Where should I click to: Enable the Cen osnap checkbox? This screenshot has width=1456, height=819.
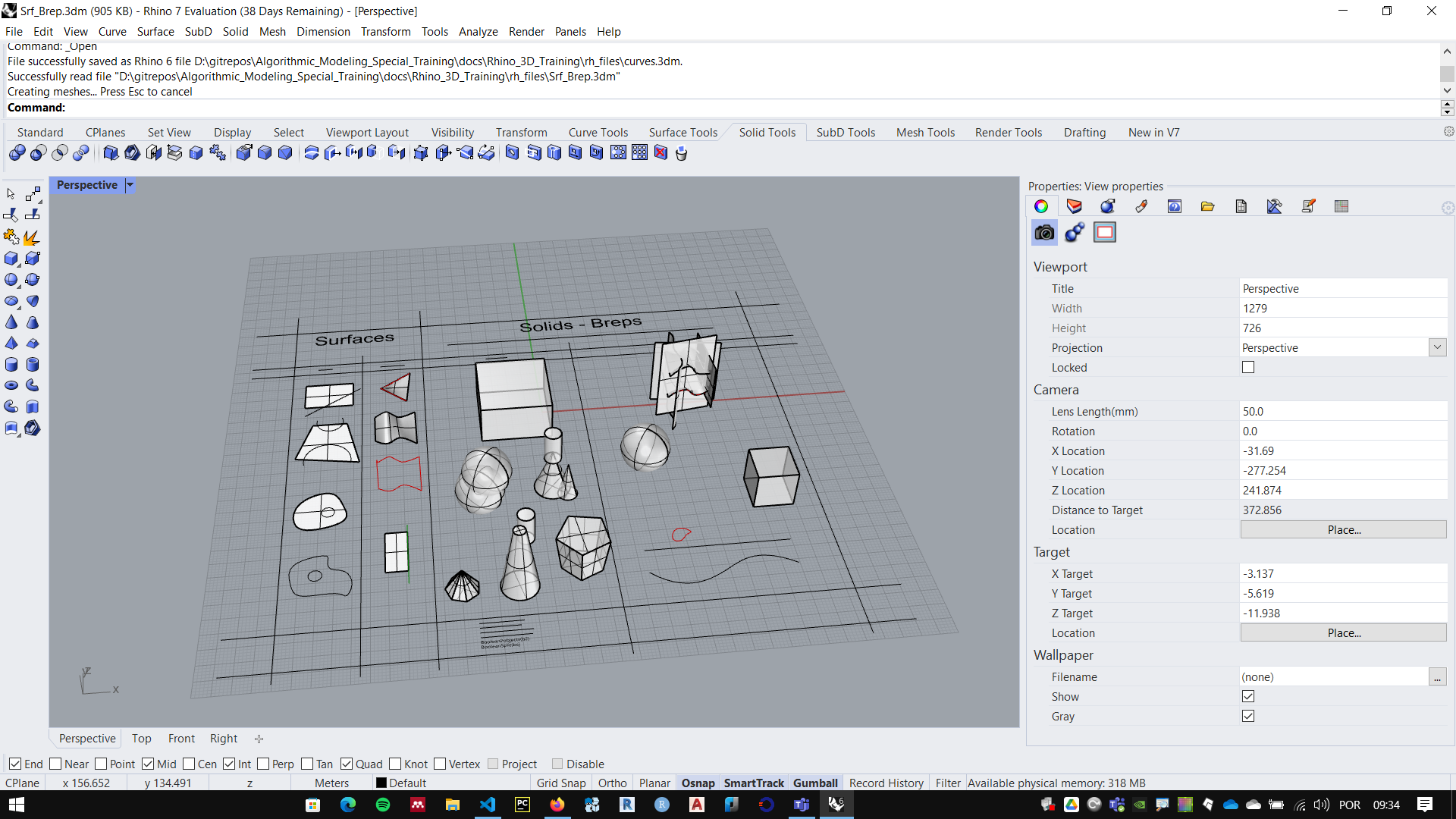189,764
